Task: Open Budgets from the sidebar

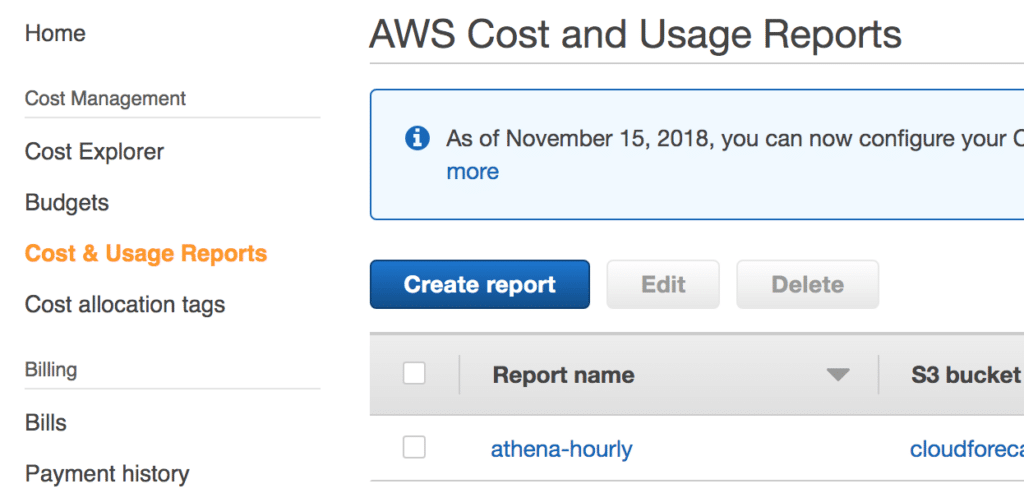Action: coord(67,202)
